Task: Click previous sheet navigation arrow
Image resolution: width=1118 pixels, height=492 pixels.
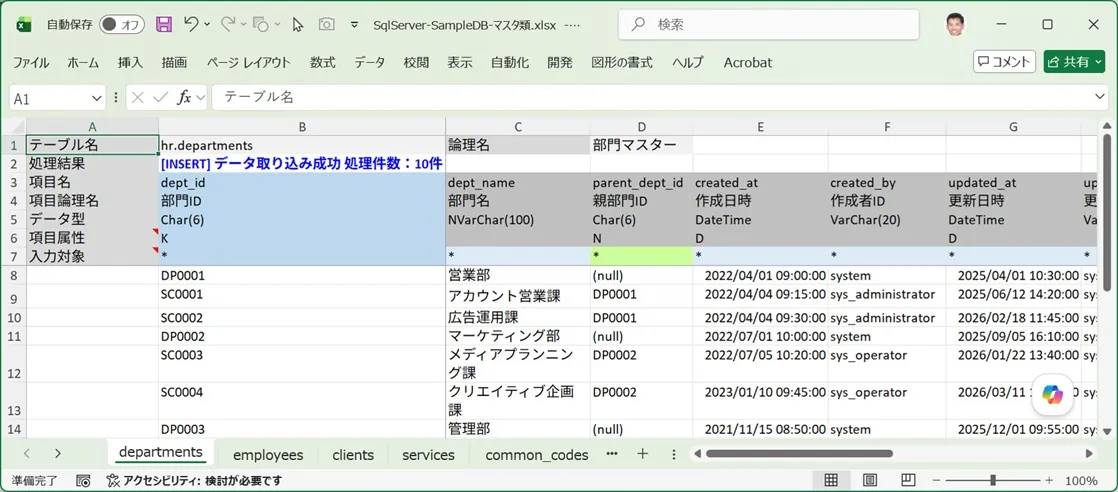Action: 26,453
